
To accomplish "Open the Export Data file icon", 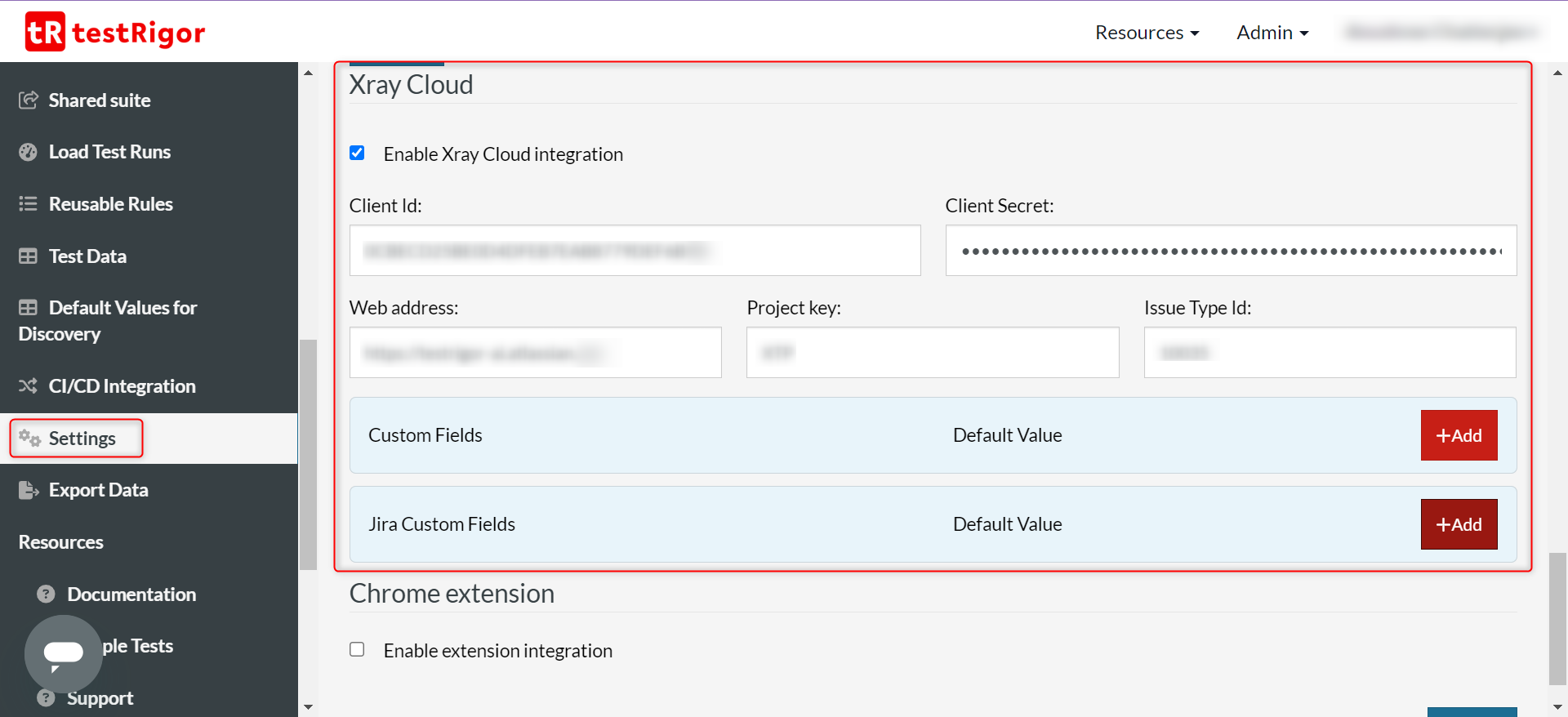I will click(29, 490).
